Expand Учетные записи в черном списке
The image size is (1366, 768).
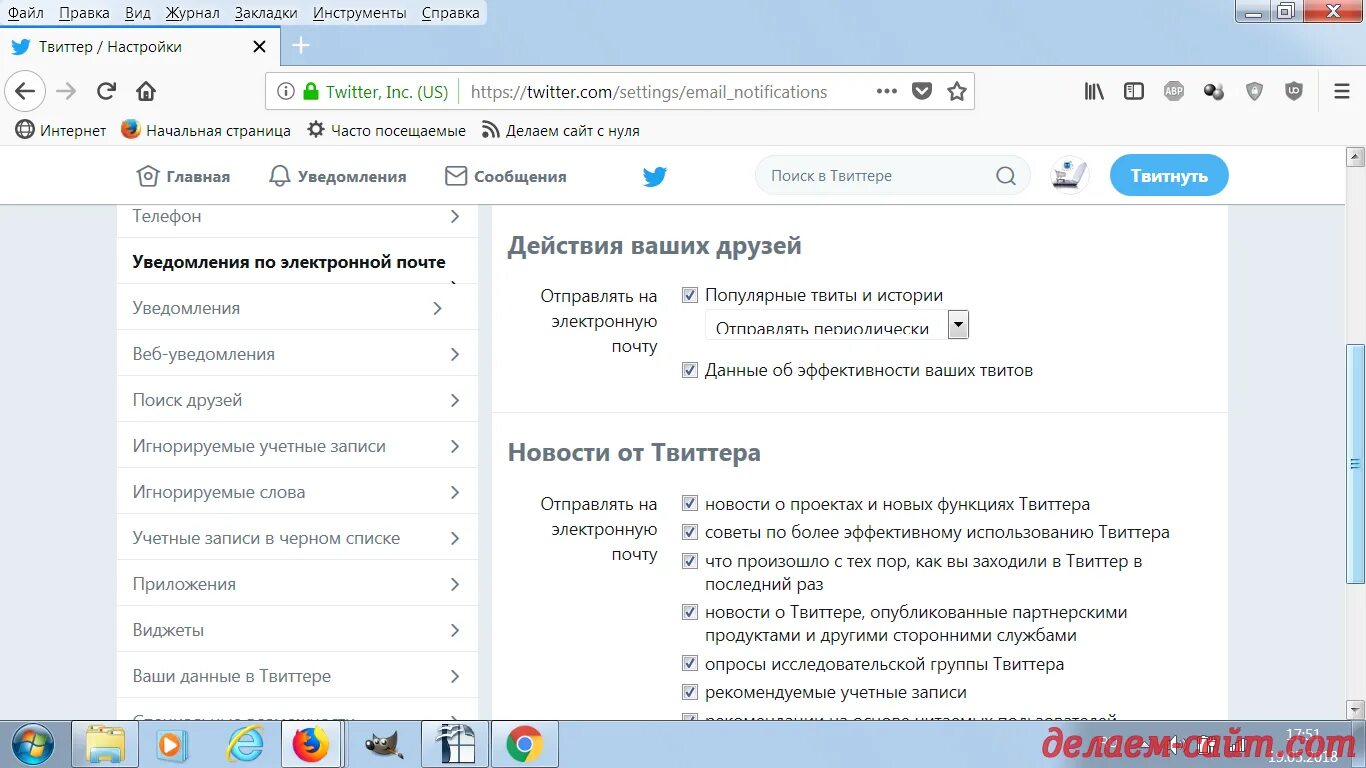298,538
